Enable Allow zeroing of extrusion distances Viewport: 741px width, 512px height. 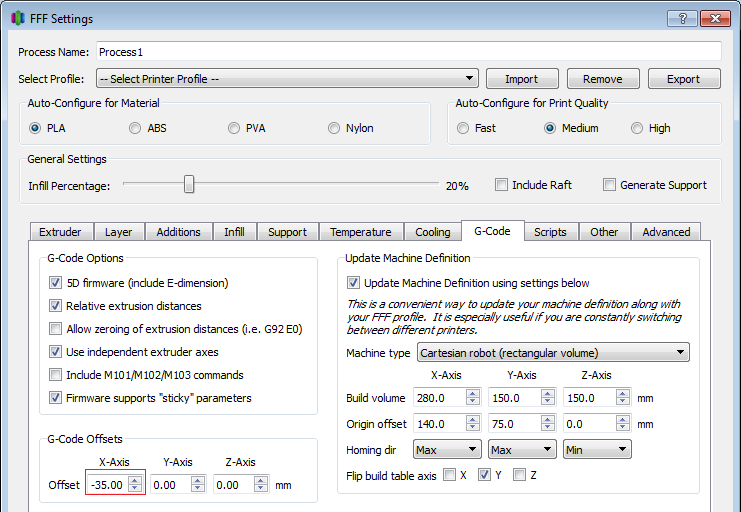(55, 329)
